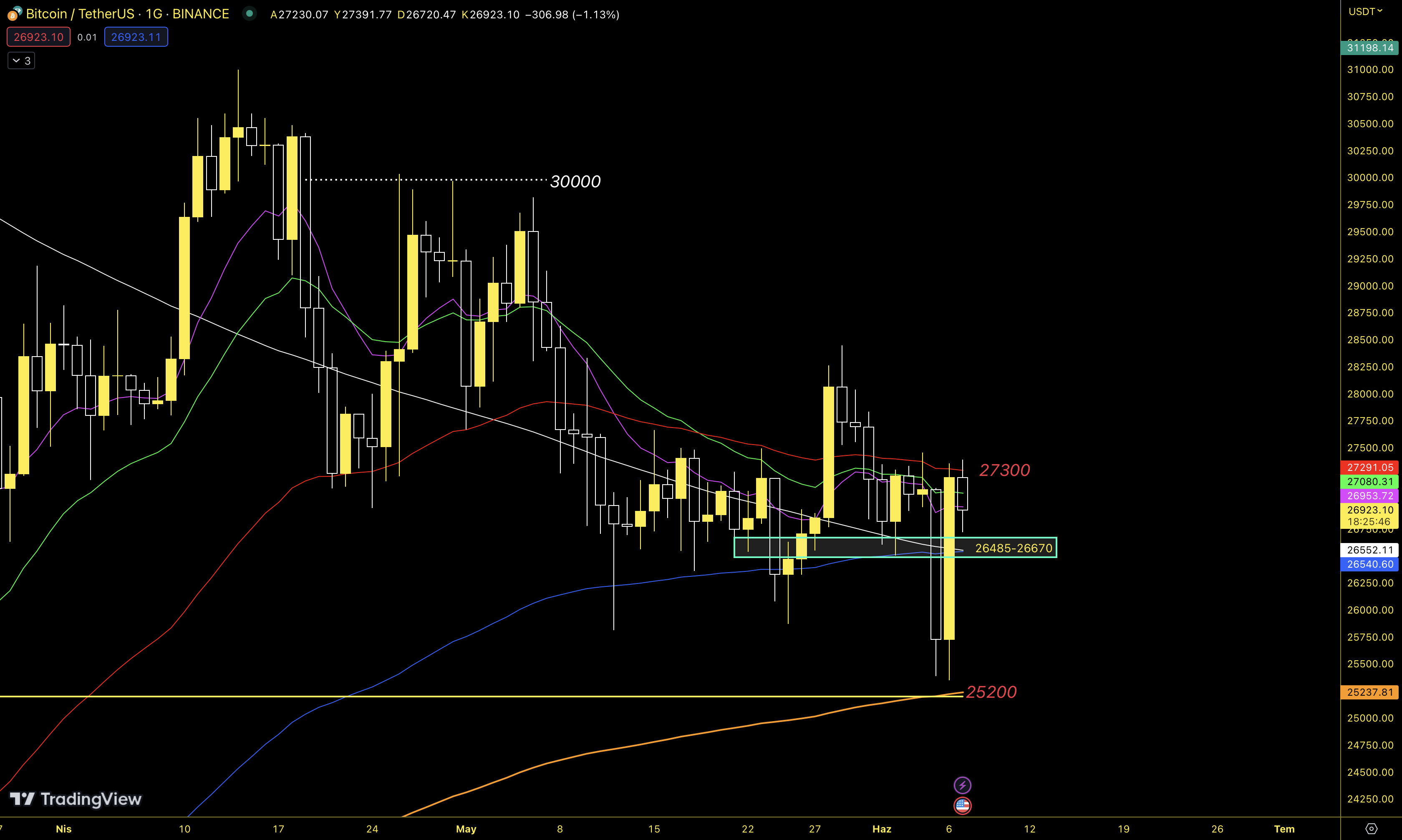Click the purple lightning event marker
1402x840 pixels.
coord(963,785)
